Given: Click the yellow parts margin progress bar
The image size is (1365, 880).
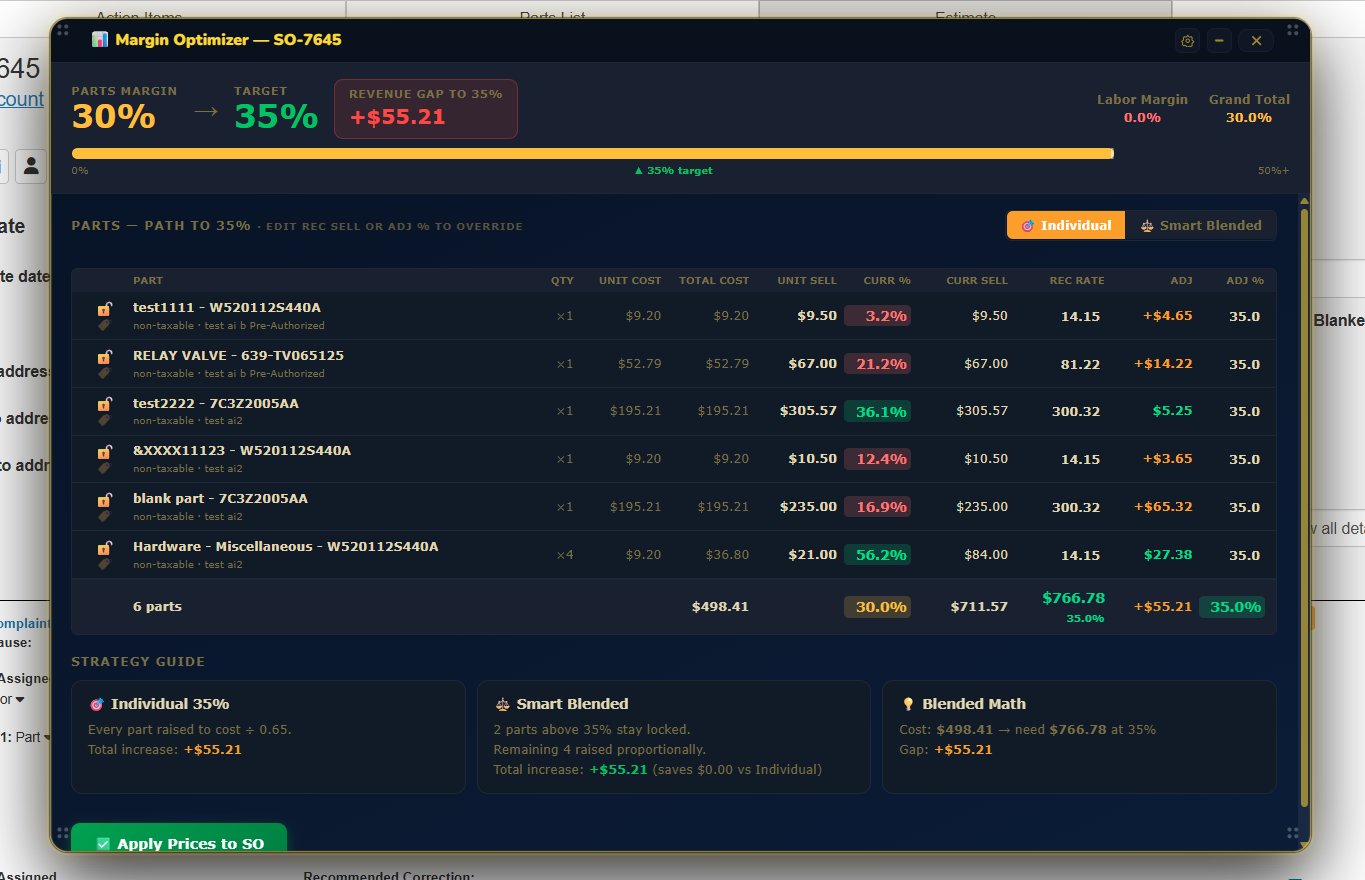Looking at the screenshot, I should (x=592, y=153).
